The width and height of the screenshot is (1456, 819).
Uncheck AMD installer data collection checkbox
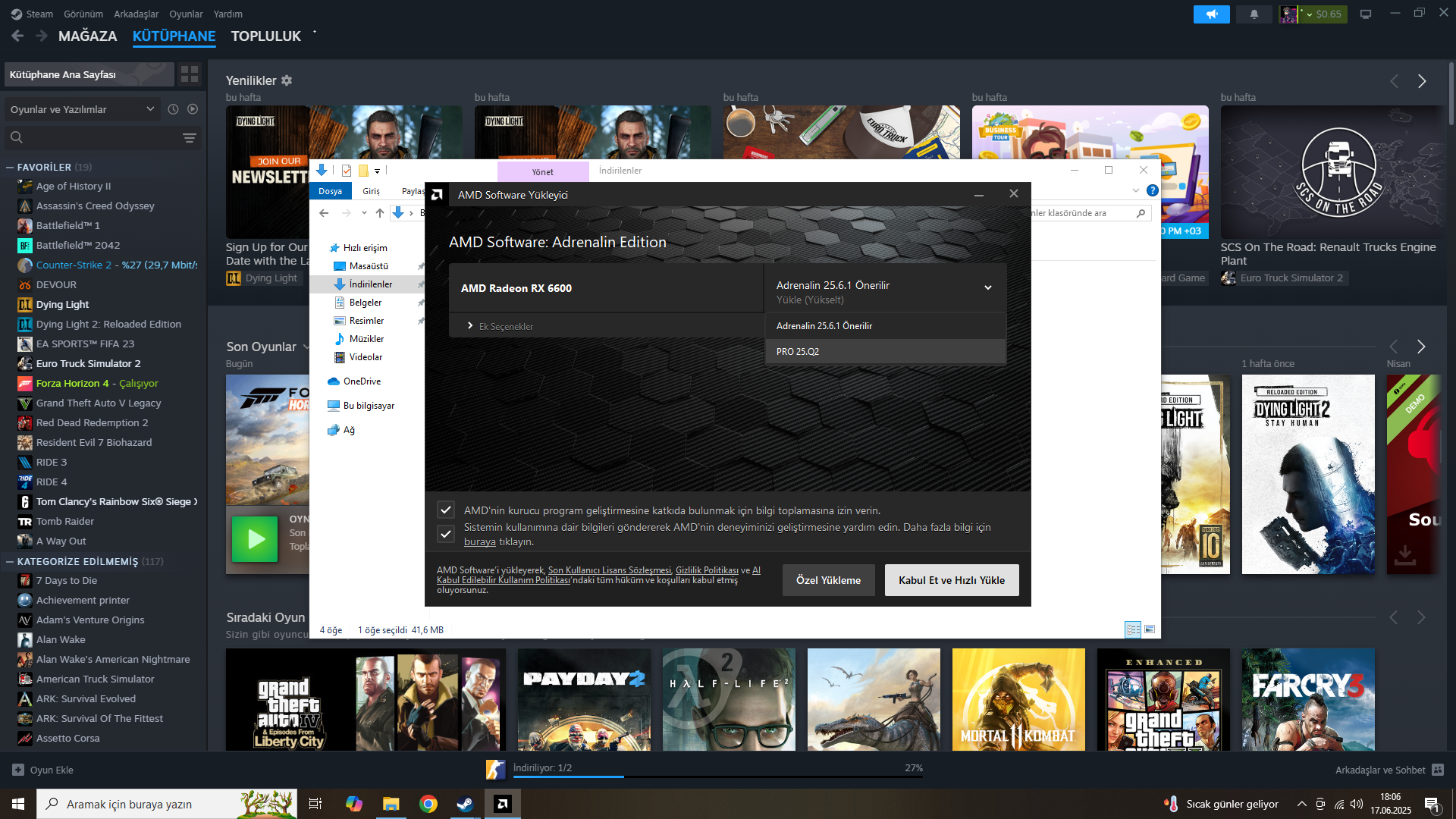[446, 510]
